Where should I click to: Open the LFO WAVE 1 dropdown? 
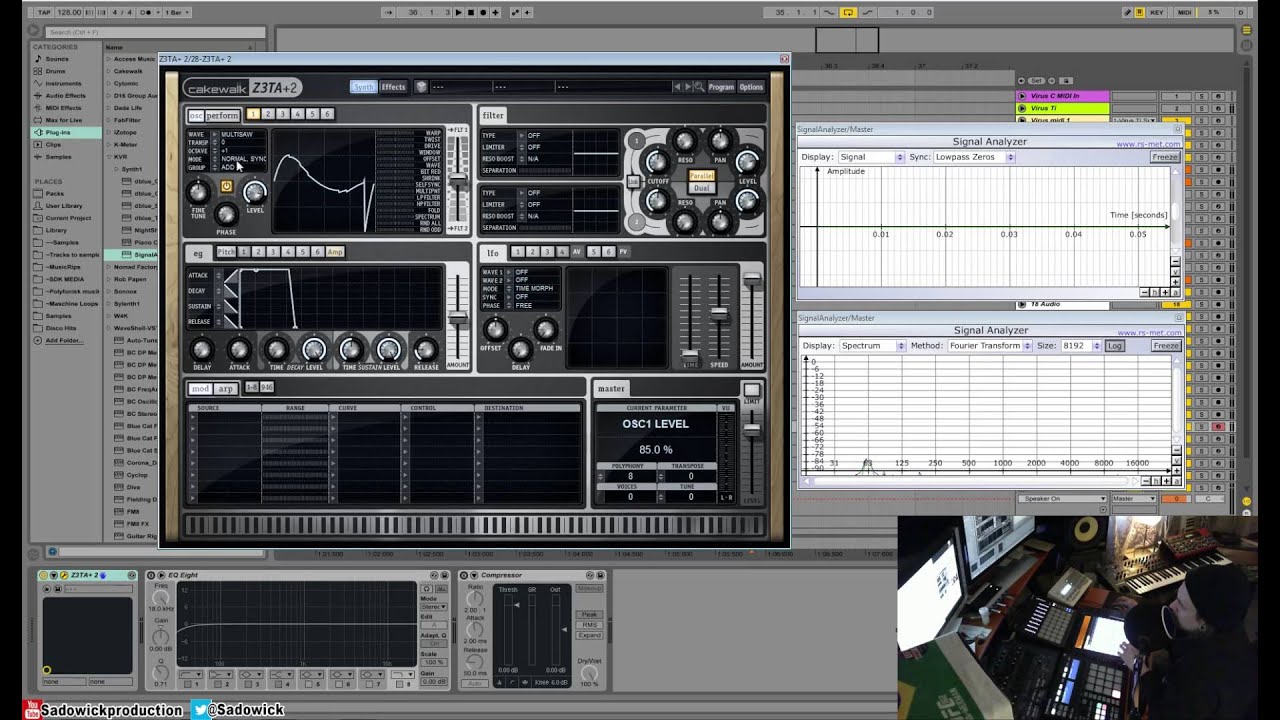click(x=532, y=272)
